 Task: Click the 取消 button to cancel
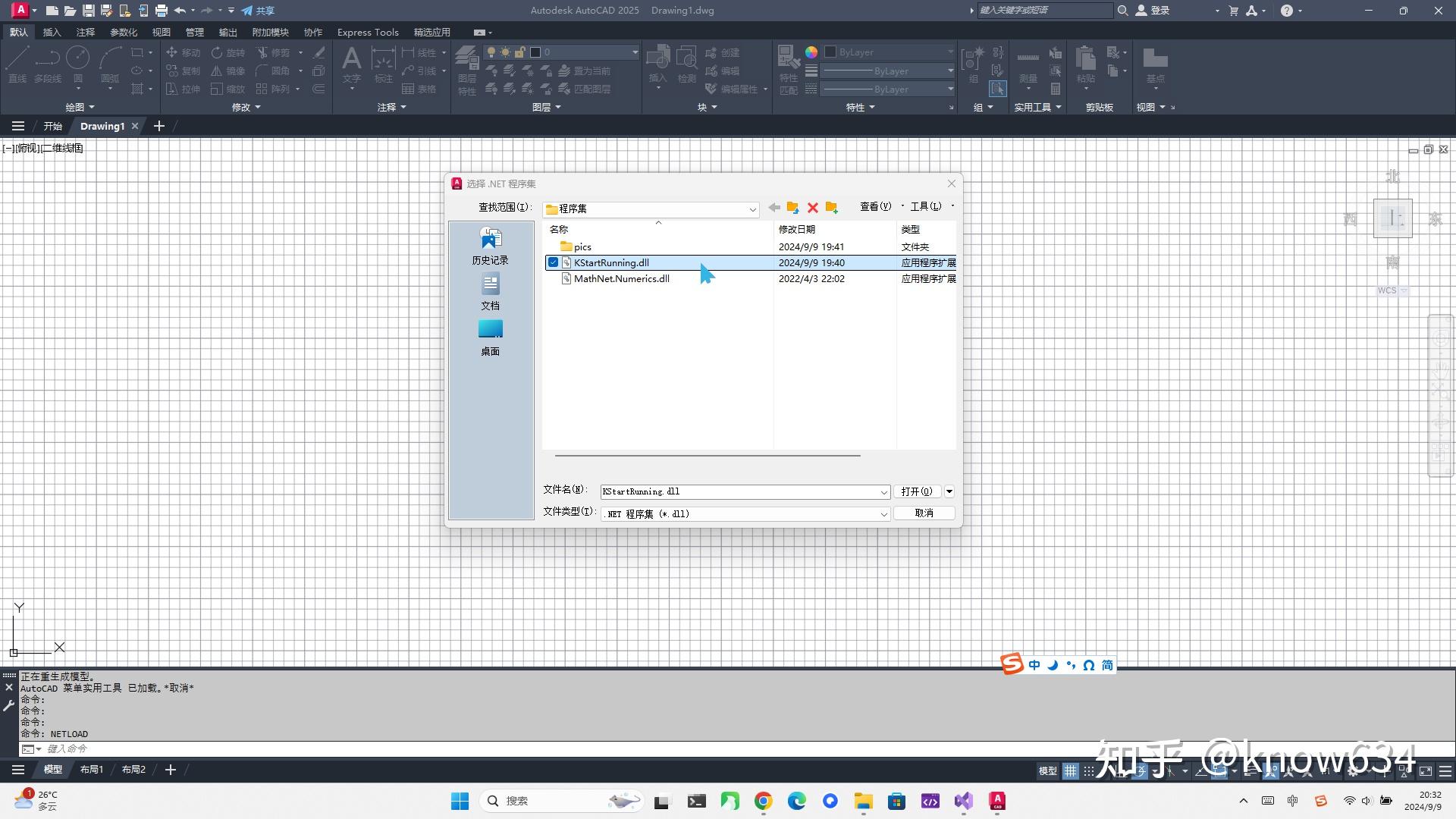tap(923, 513)
